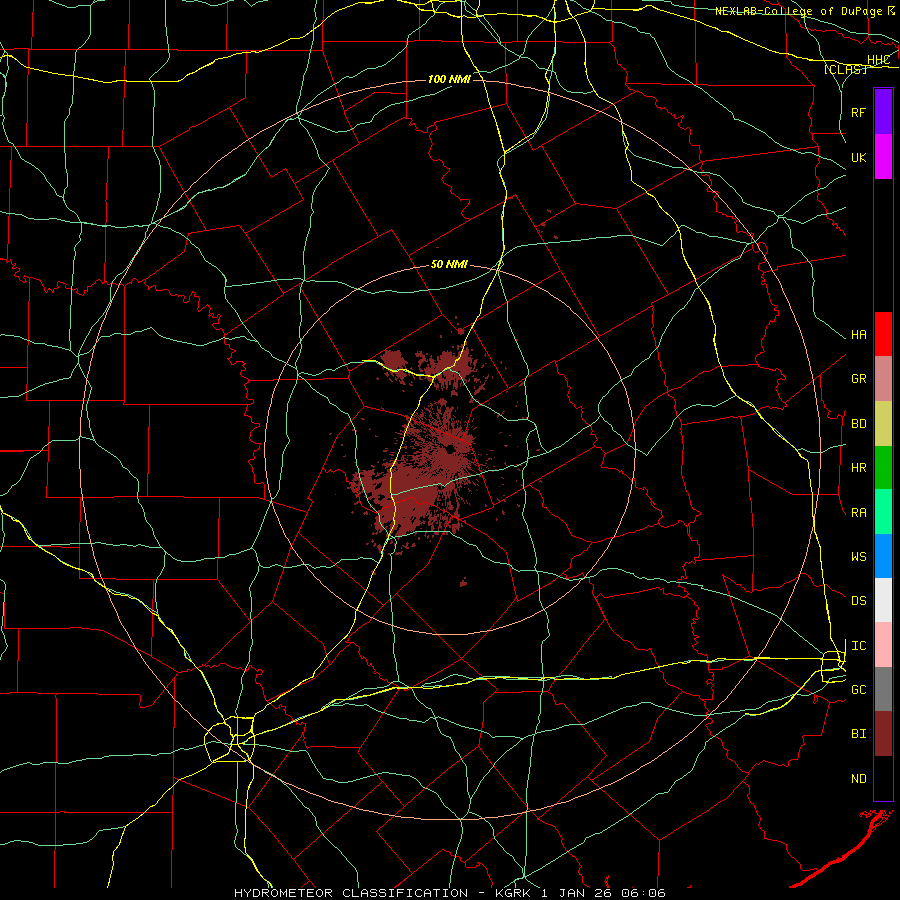Select the GC gray legend swatch
The image size is (900, 900).
tap(883, 689)
